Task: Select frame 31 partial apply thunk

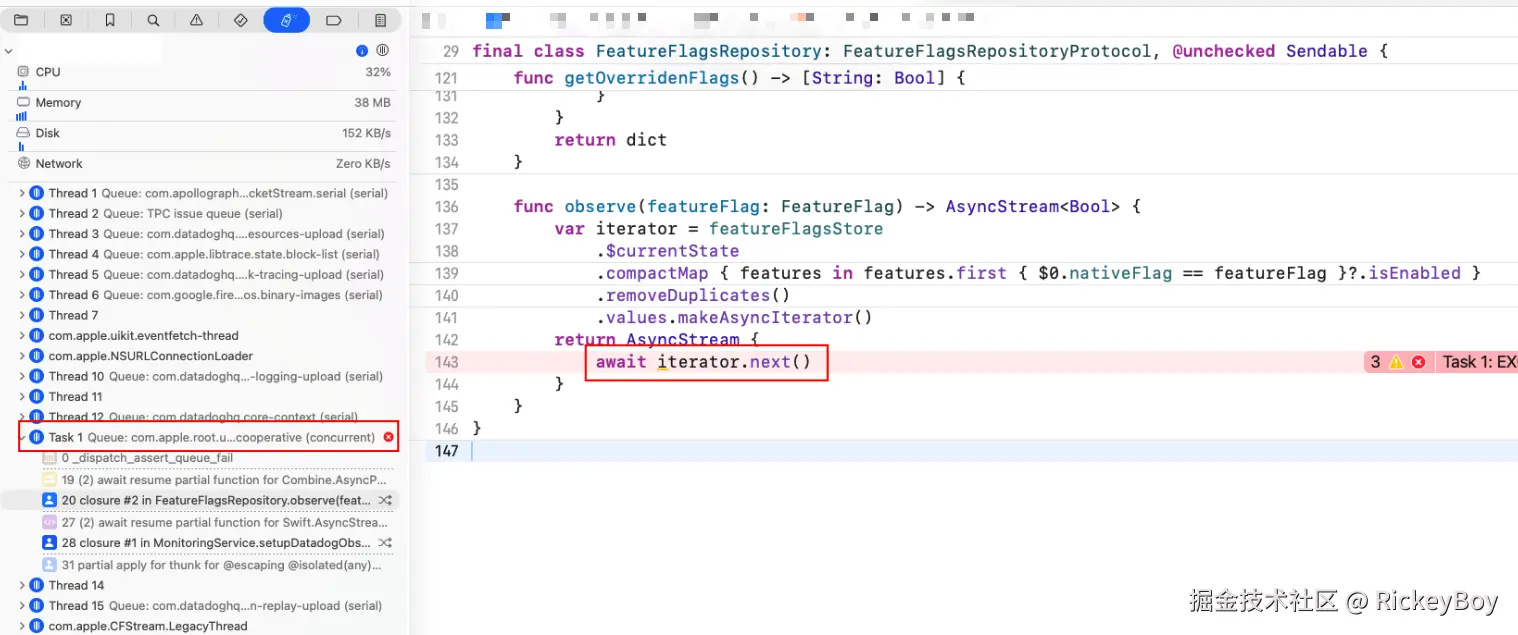Action: coord(204,565)
